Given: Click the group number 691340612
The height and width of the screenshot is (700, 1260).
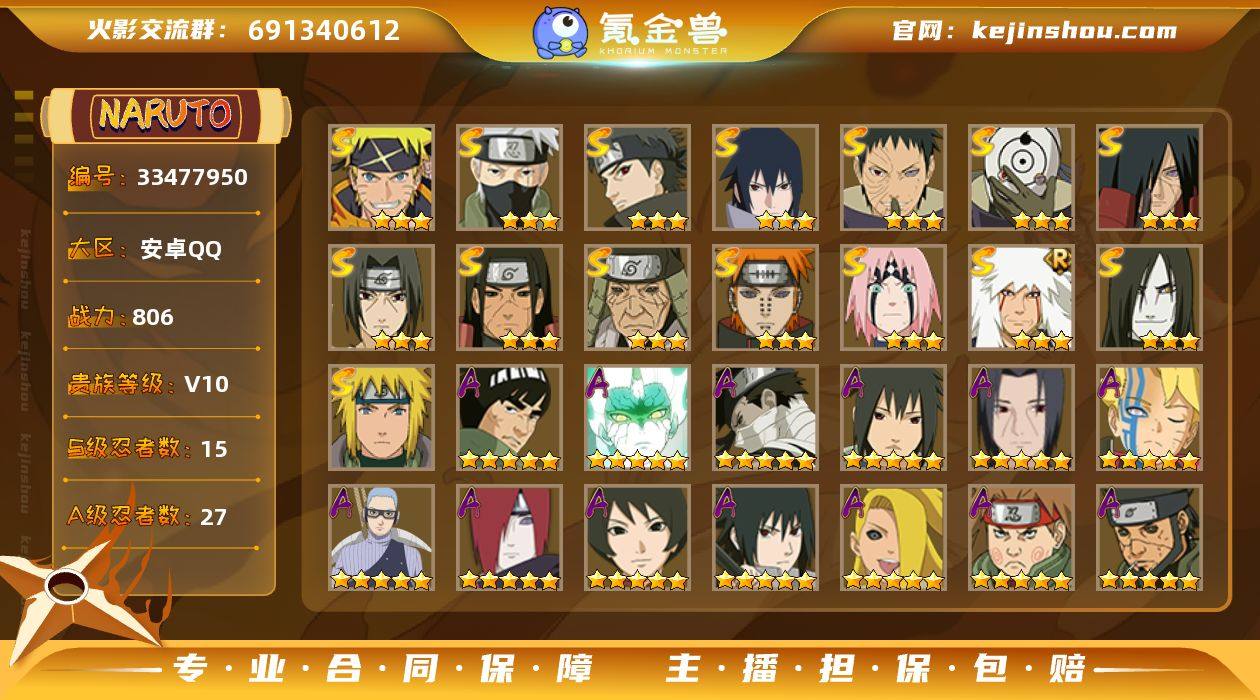Looking at the screenshot, I should point(324,30).
